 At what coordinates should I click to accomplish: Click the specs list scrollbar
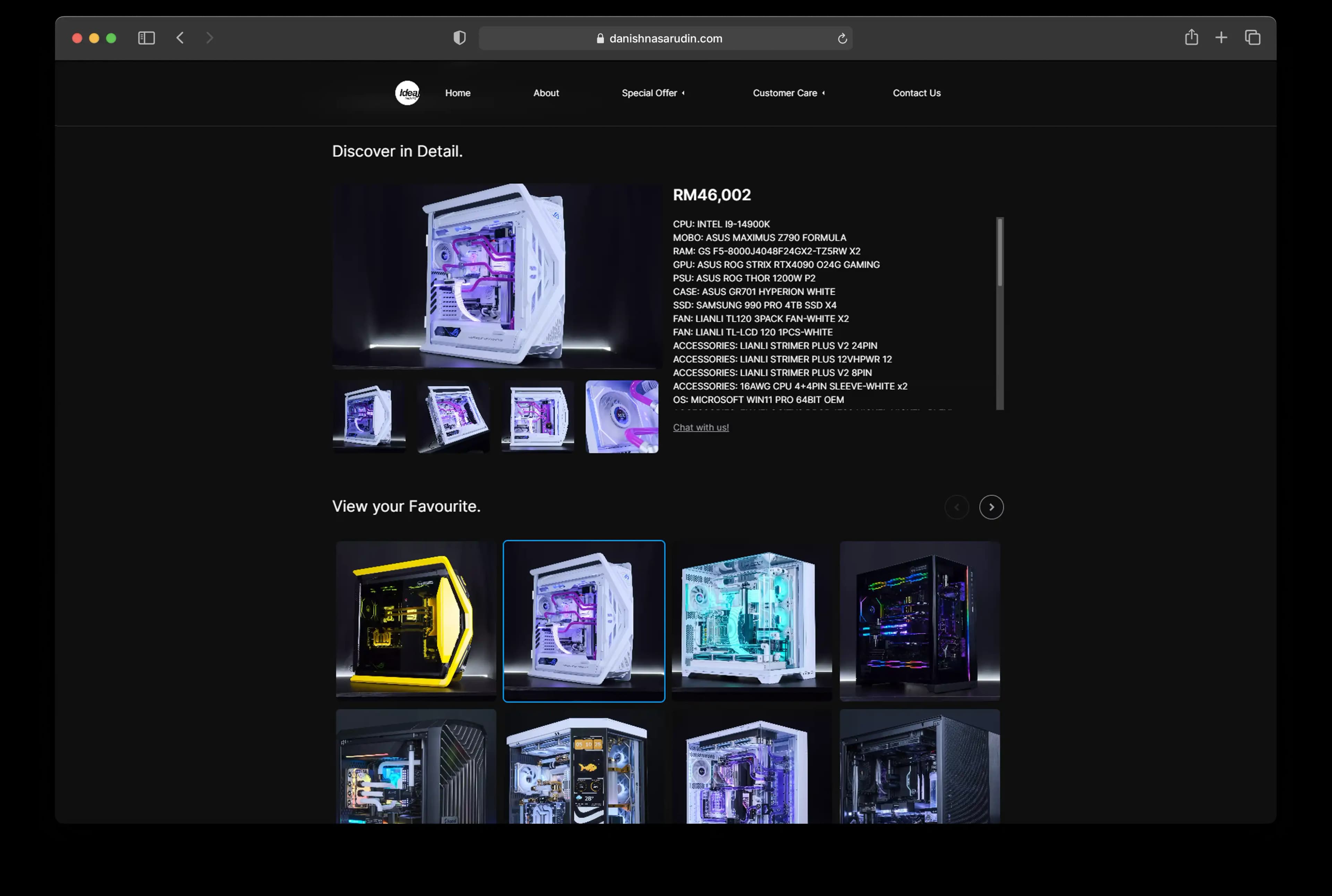(x=999, y=313)
